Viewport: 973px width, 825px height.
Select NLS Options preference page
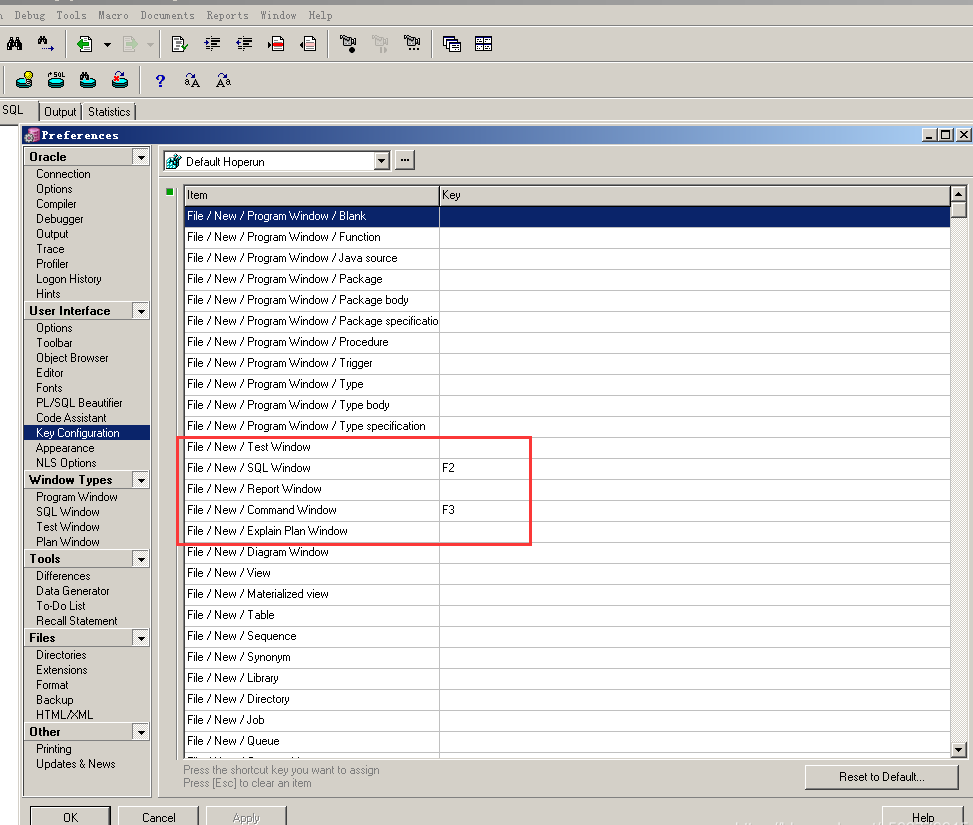tap(66, 463)
